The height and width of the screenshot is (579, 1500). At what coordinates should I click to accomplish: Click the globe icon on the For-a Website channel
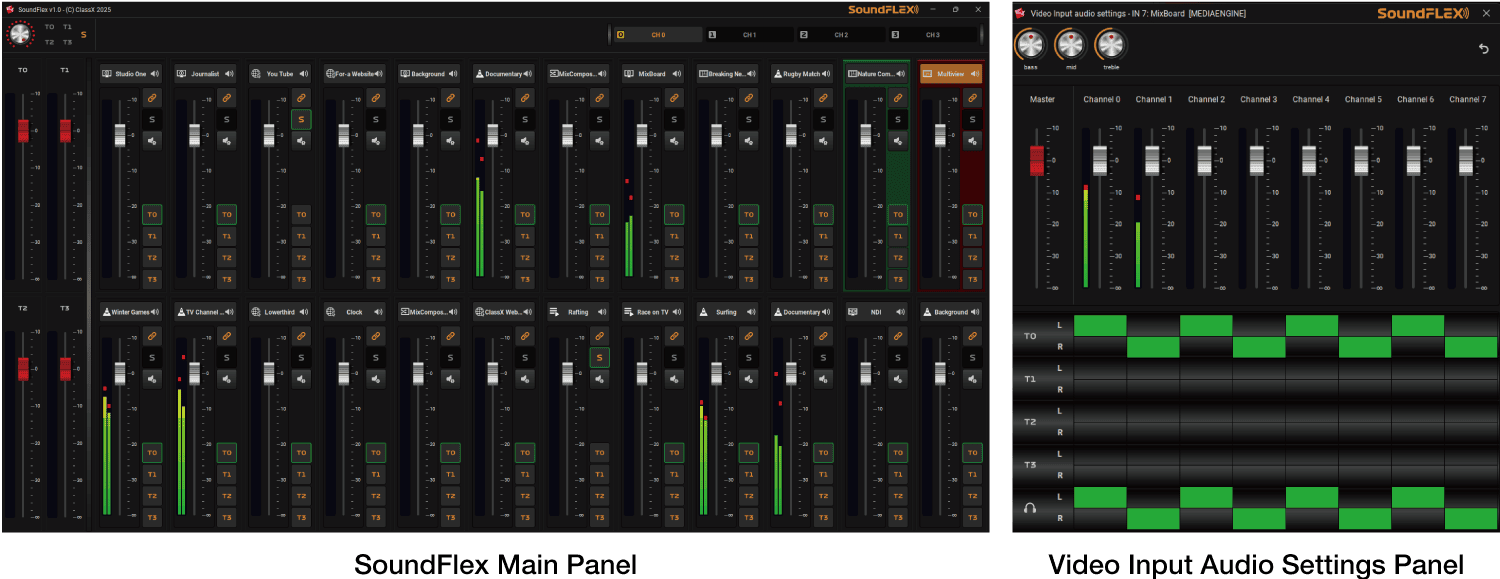point(330,73)
